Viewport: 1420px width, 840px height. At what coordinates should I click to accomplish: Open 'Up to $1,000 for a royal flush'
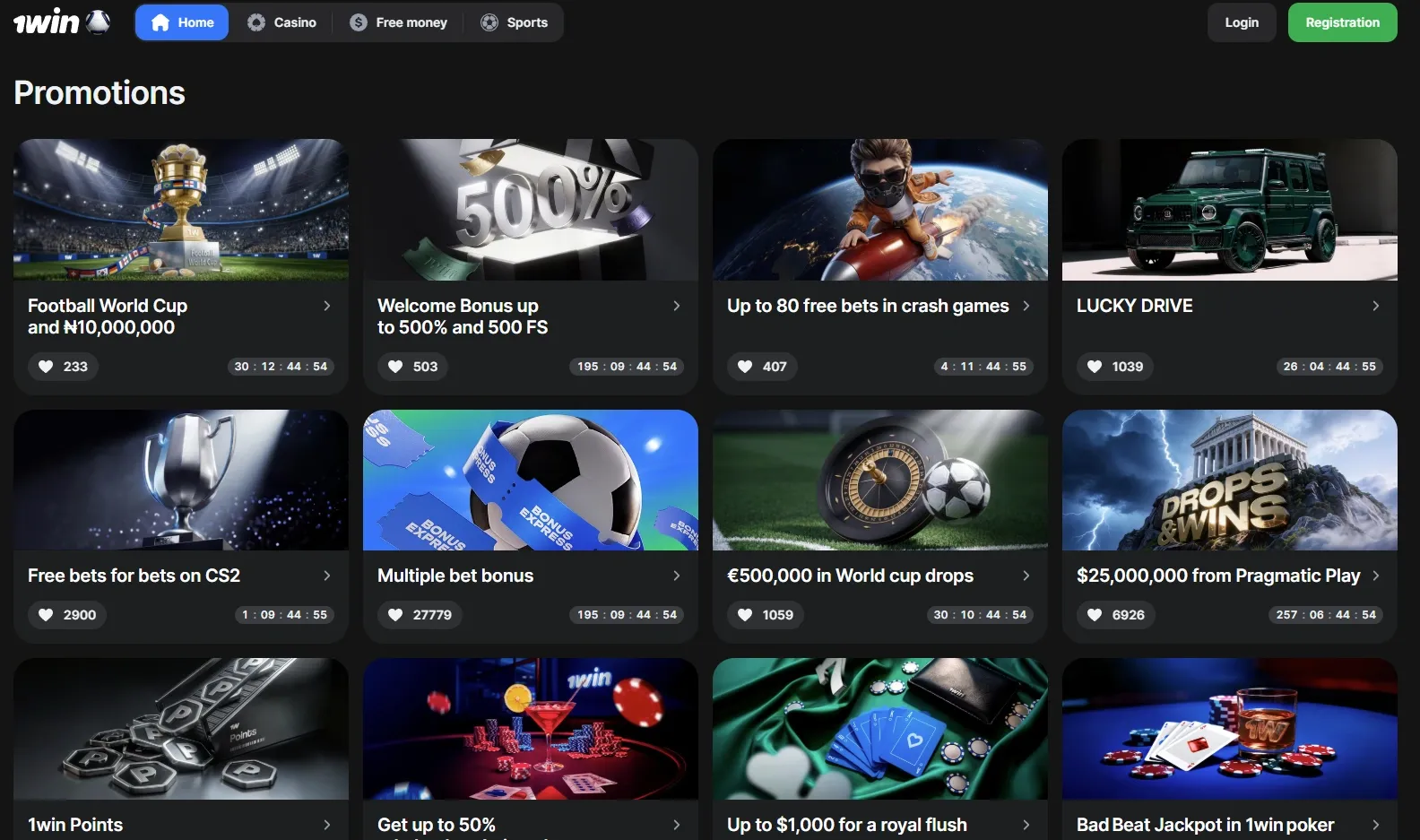click(847, 825)
